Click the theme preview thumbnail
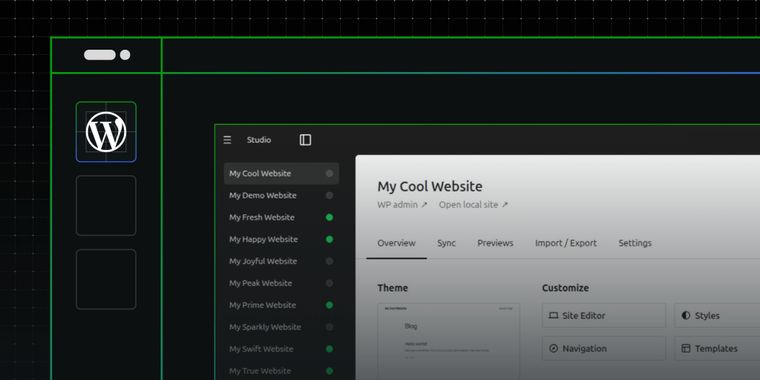Viewport: 760px width, 380px height. click(x=448, y=341)
